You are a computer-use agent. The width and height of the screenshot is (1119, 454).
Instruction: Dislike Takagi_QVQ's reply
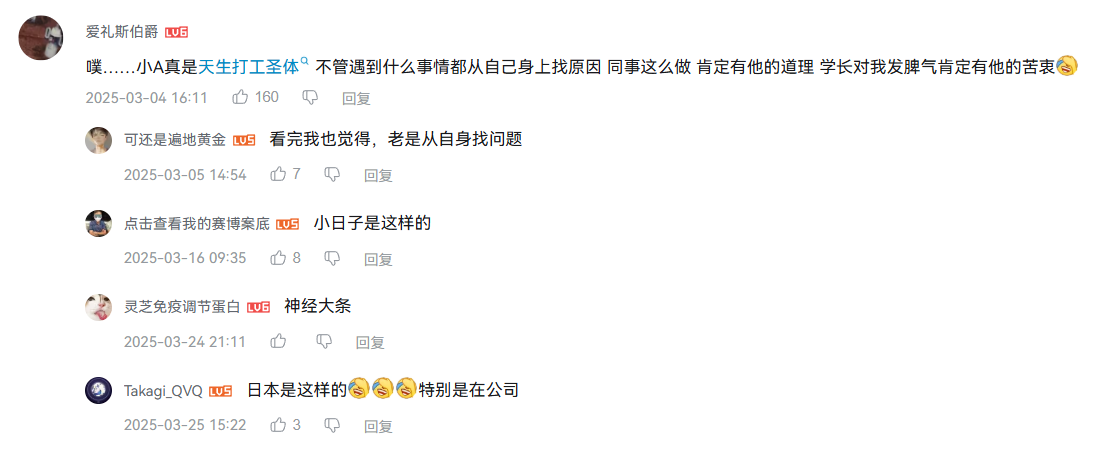332,425
